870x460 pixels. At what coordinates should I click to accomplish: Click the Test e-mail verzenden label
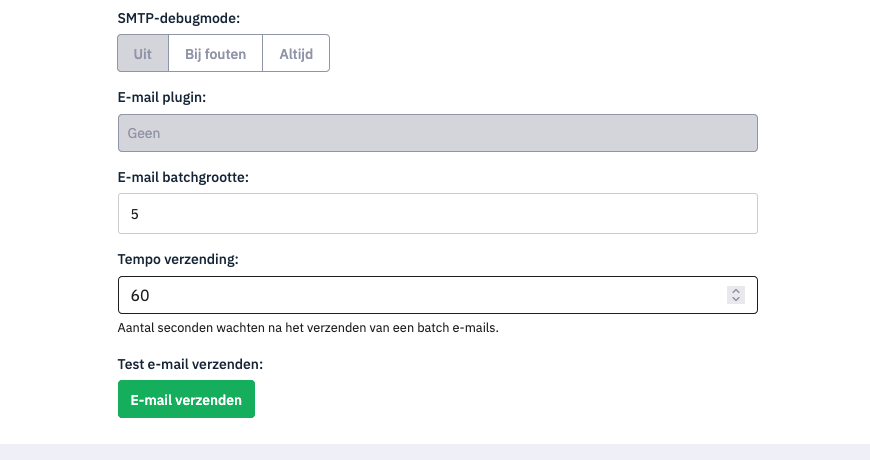coord(190,364)
